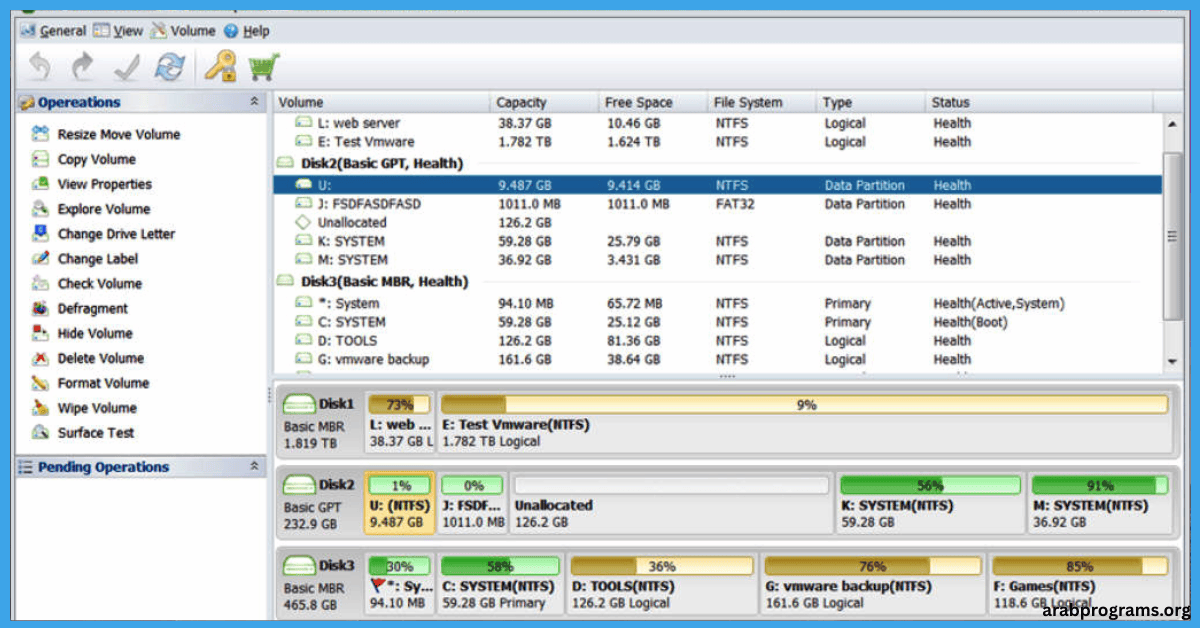Screen dimensions: 1200x628
Task: Click the Apply checkmark toolbar icon
Action: pos(127,67)
